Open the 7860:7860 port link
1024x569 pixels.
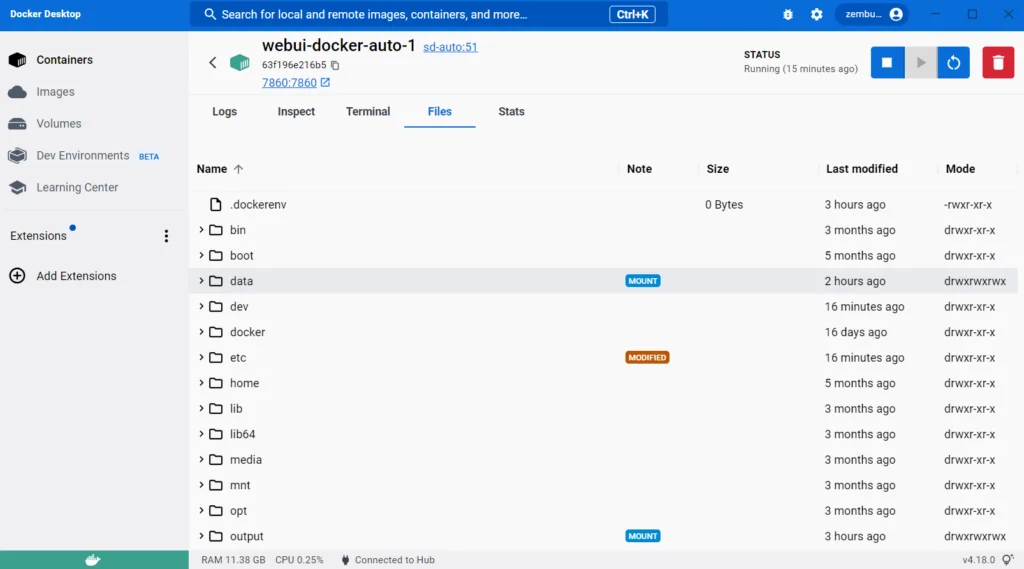click(x=289, y=83)
